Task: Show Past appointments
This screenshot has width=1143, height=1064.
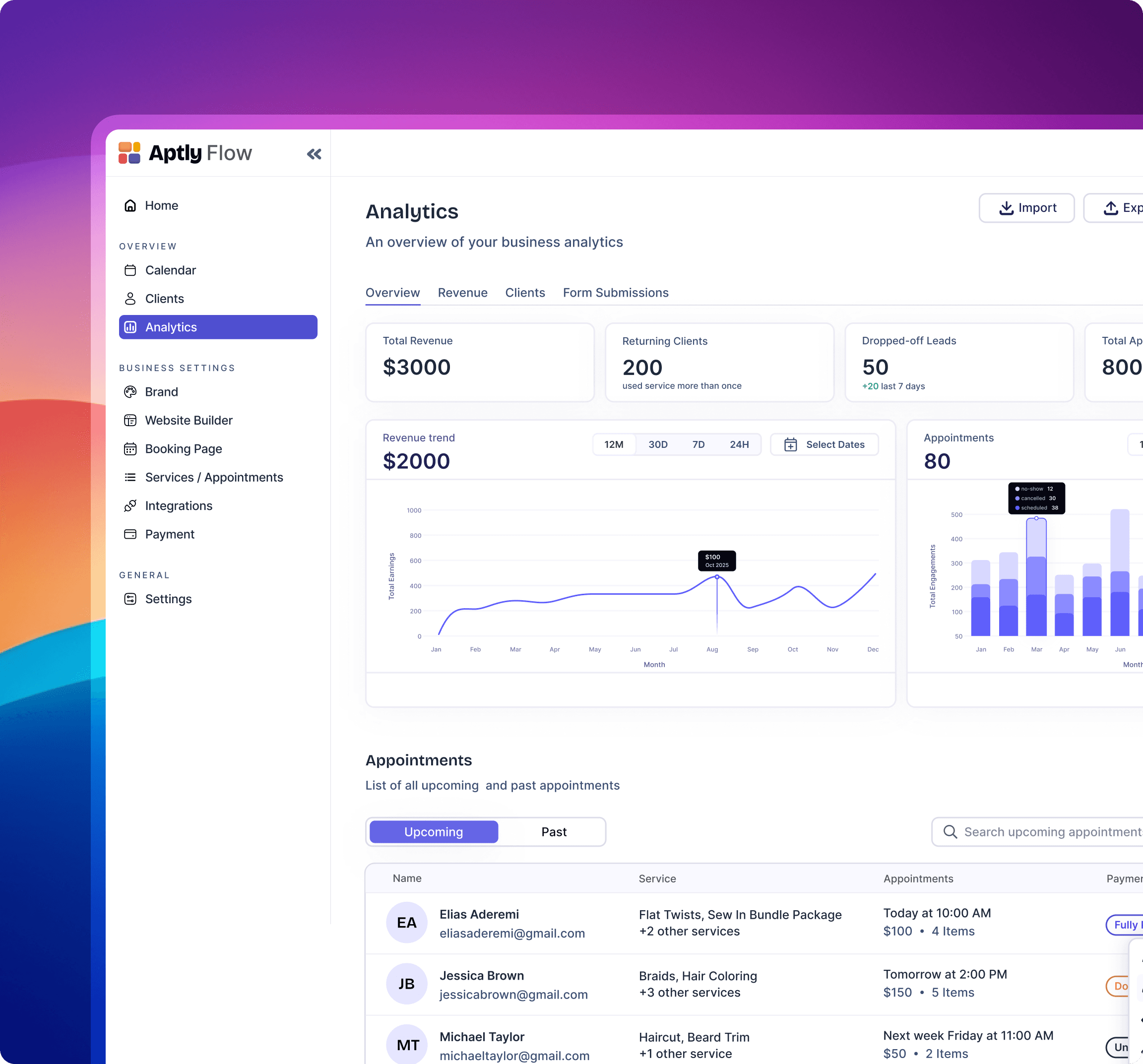Action: [554, 832]
